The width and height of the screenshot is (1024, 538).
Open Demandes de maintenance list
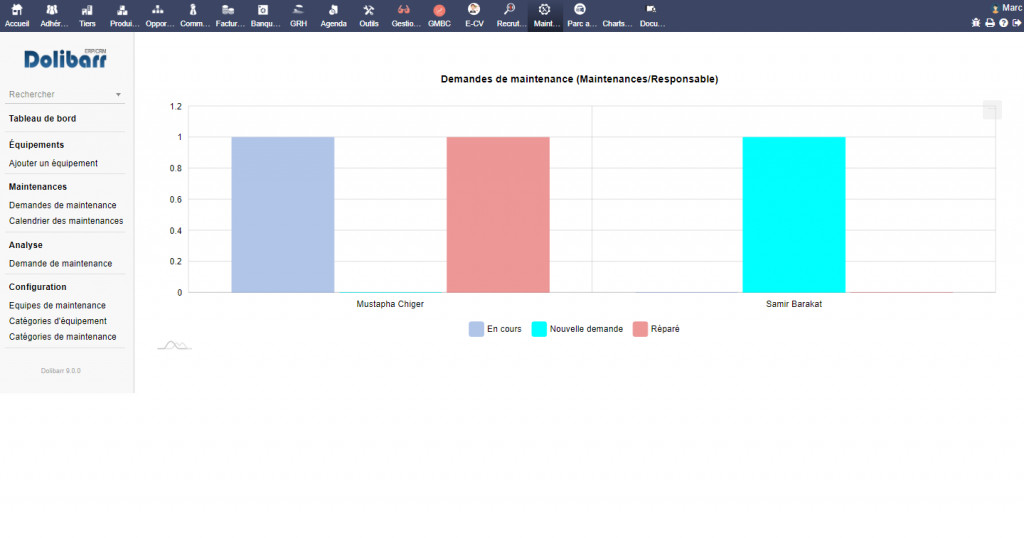[63, 205]
